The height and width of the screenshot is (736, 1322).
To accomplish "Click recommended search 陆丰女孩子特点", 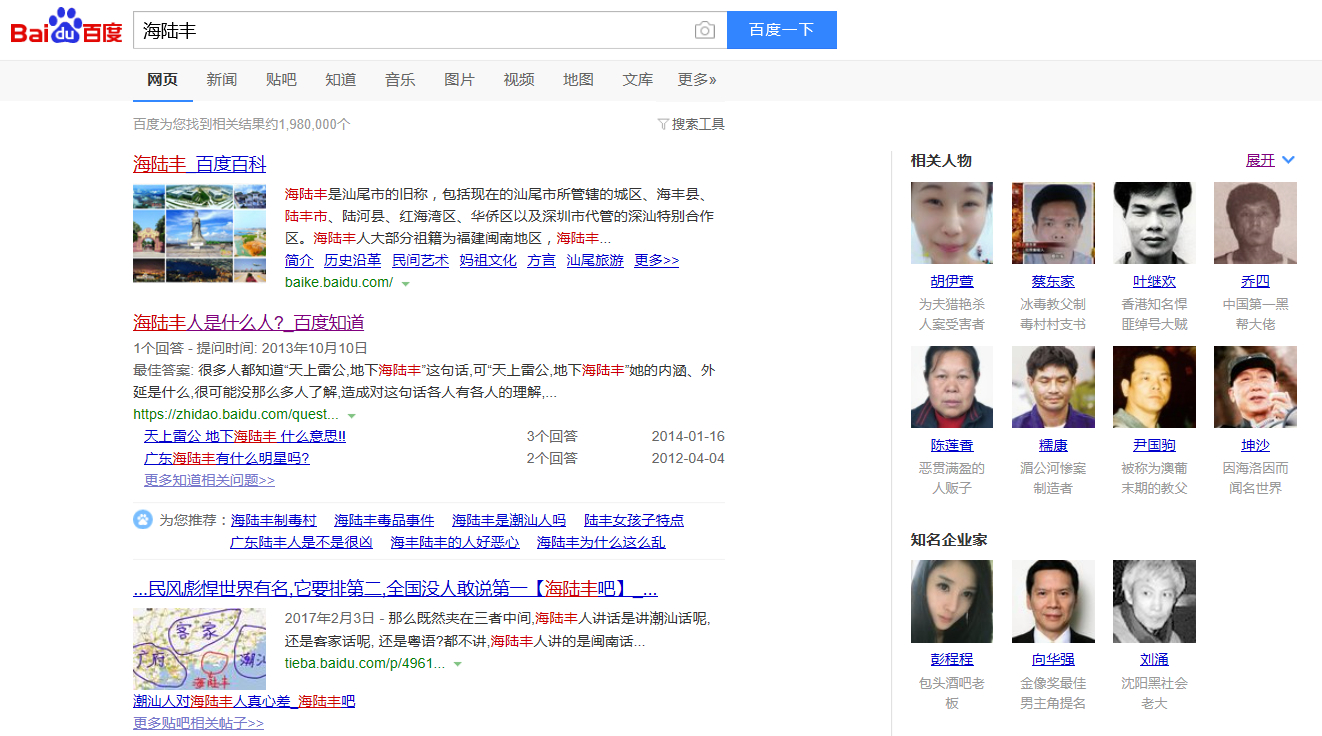I will pos(634,520).
